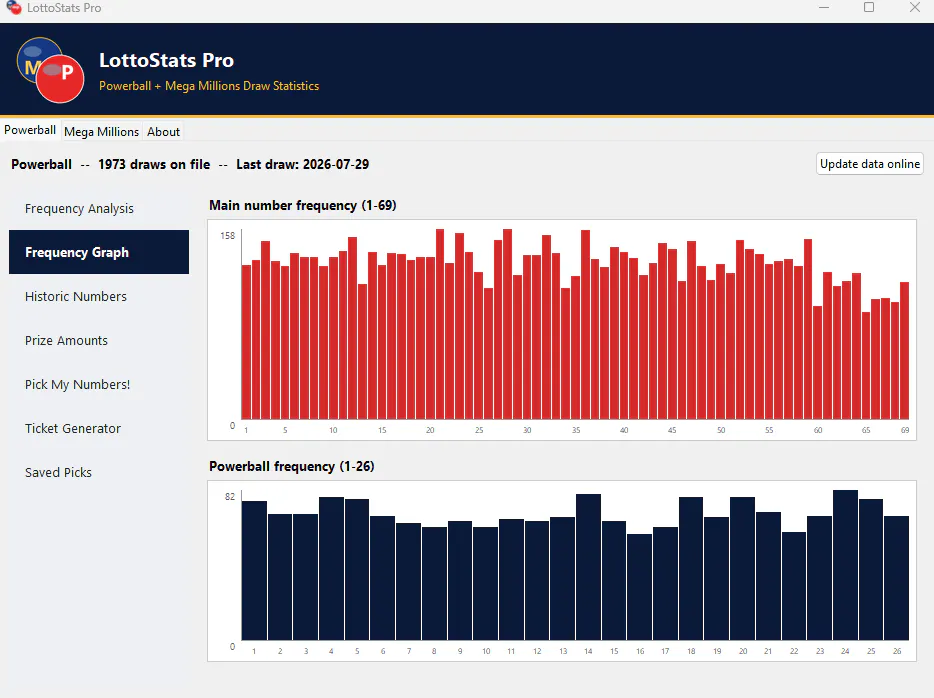Viewport: 934px width, 698px height.
Task: Select the Frequency Graph sidebar item
Action: coord(99,252)
